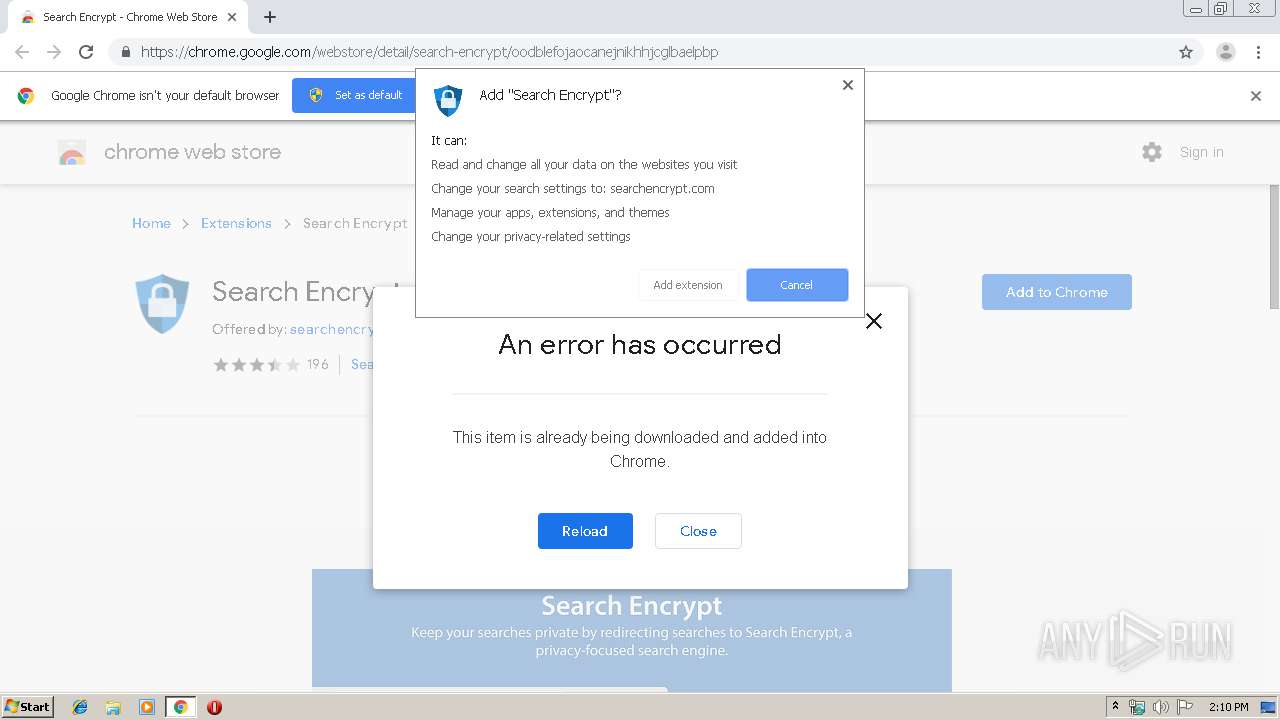This screenshot has height=720, width=1280.
Task: Dismiss error dialog with X icon
Action: click(x=874, y=321)
